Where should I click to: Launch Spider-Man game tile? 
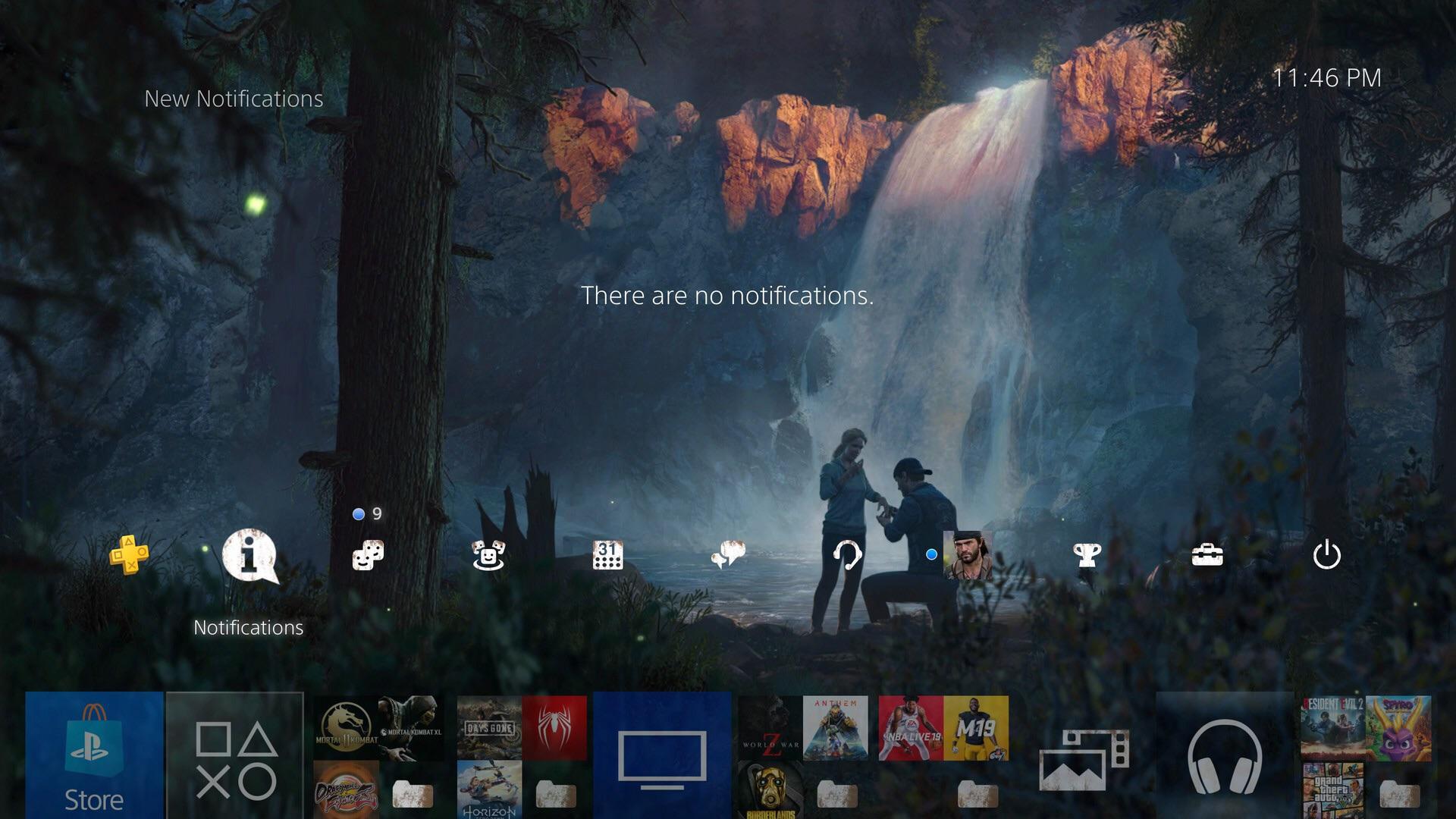pyautogui.click(x=554, y=728)
